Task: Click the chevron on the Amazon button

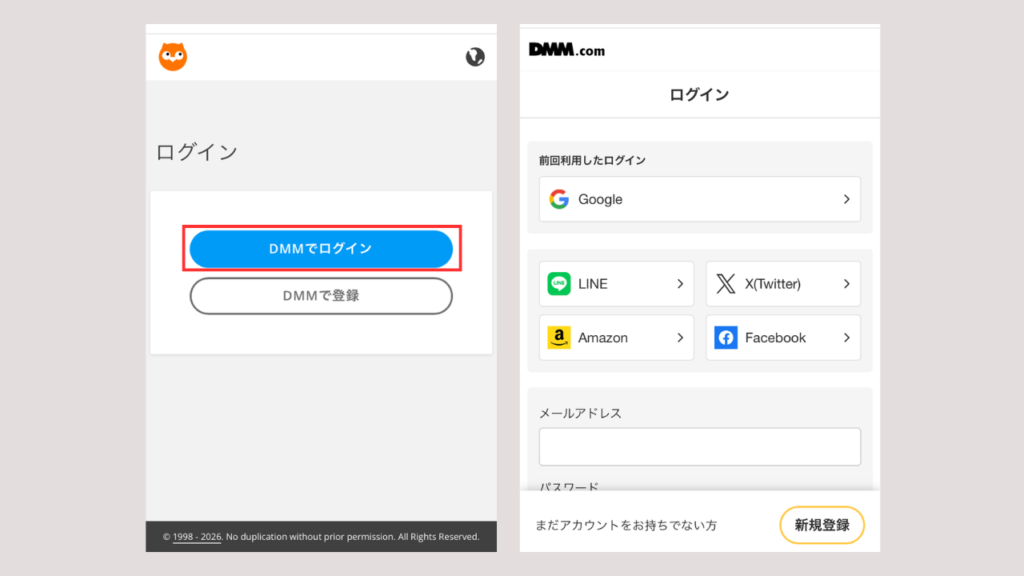Action: 680,338
